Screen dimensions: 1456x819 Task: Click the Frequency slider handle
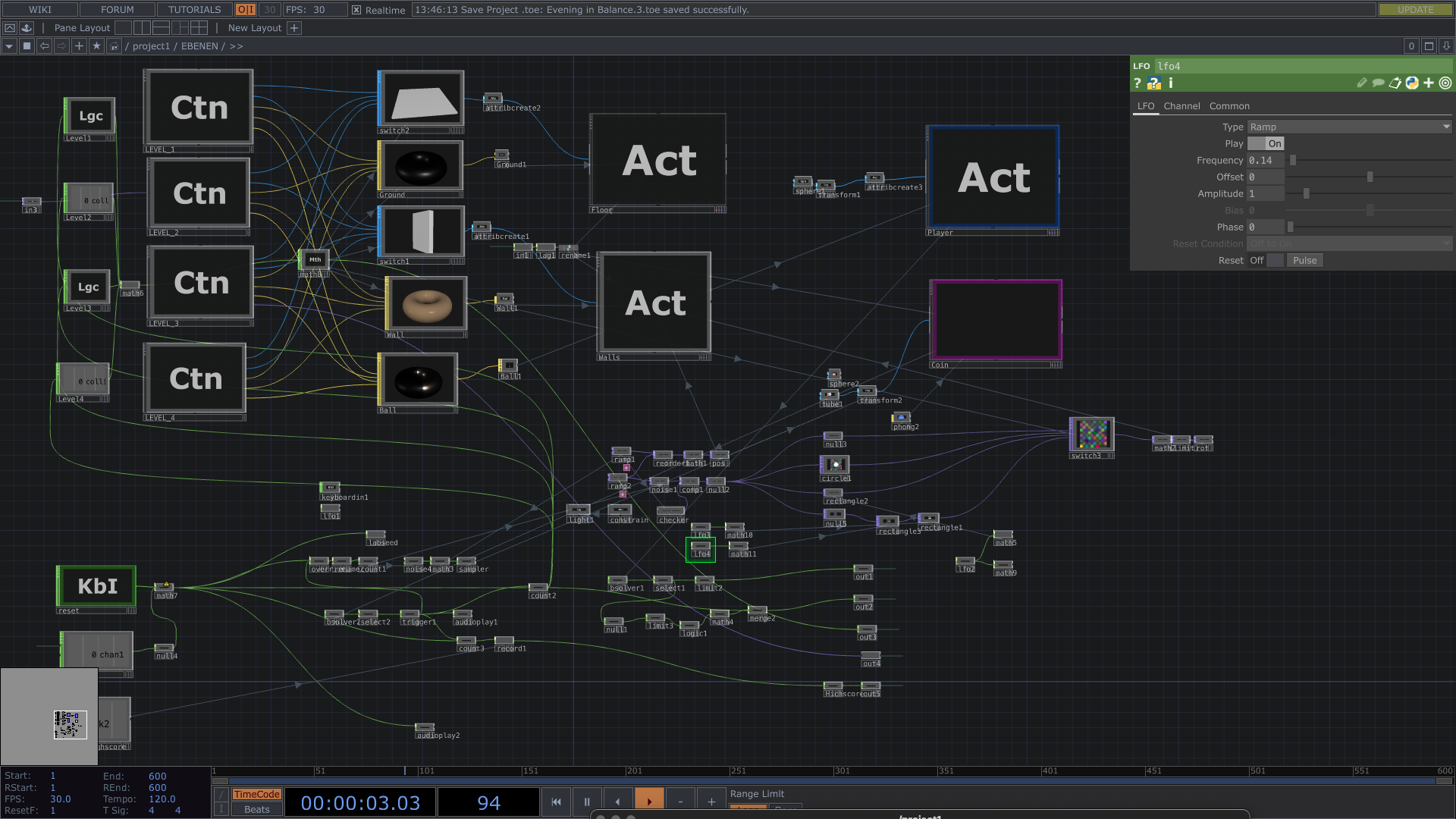click(1293, 161)
